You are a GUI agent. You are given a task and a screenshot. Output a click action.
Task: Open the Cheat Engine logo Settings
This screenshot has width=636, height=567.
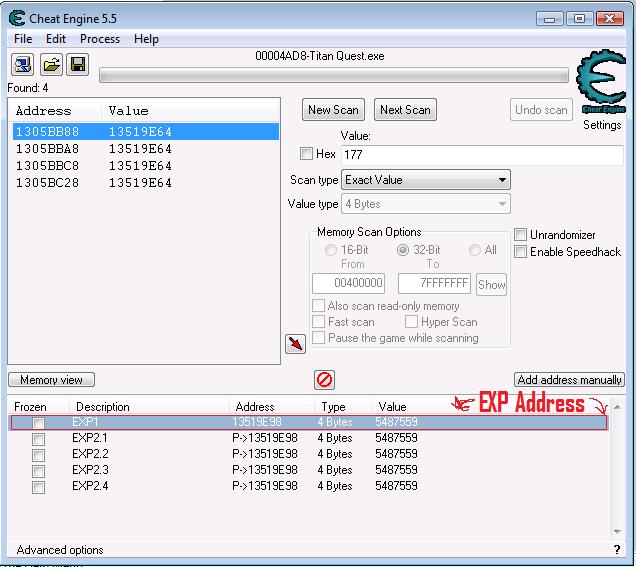coord(601,81)
